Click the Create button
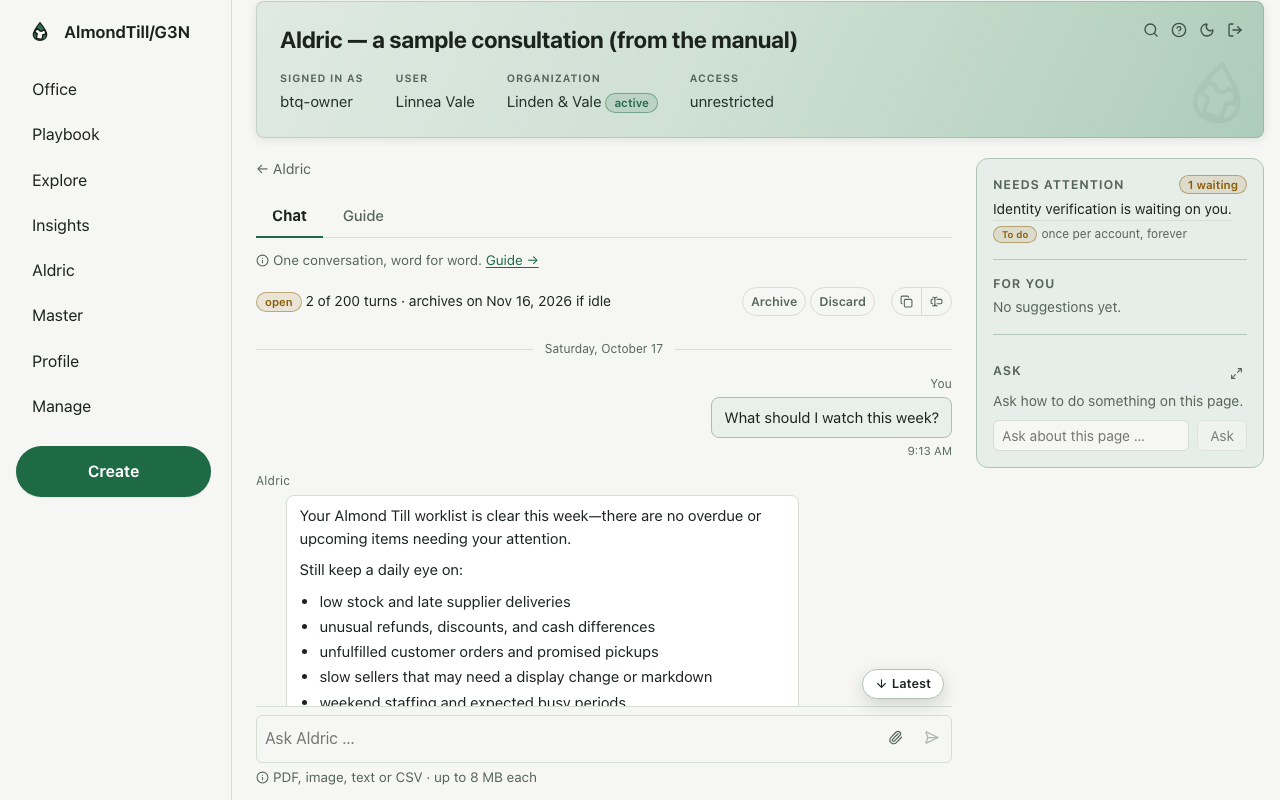Screen dimensions: 1280x800 coord(113,471)
